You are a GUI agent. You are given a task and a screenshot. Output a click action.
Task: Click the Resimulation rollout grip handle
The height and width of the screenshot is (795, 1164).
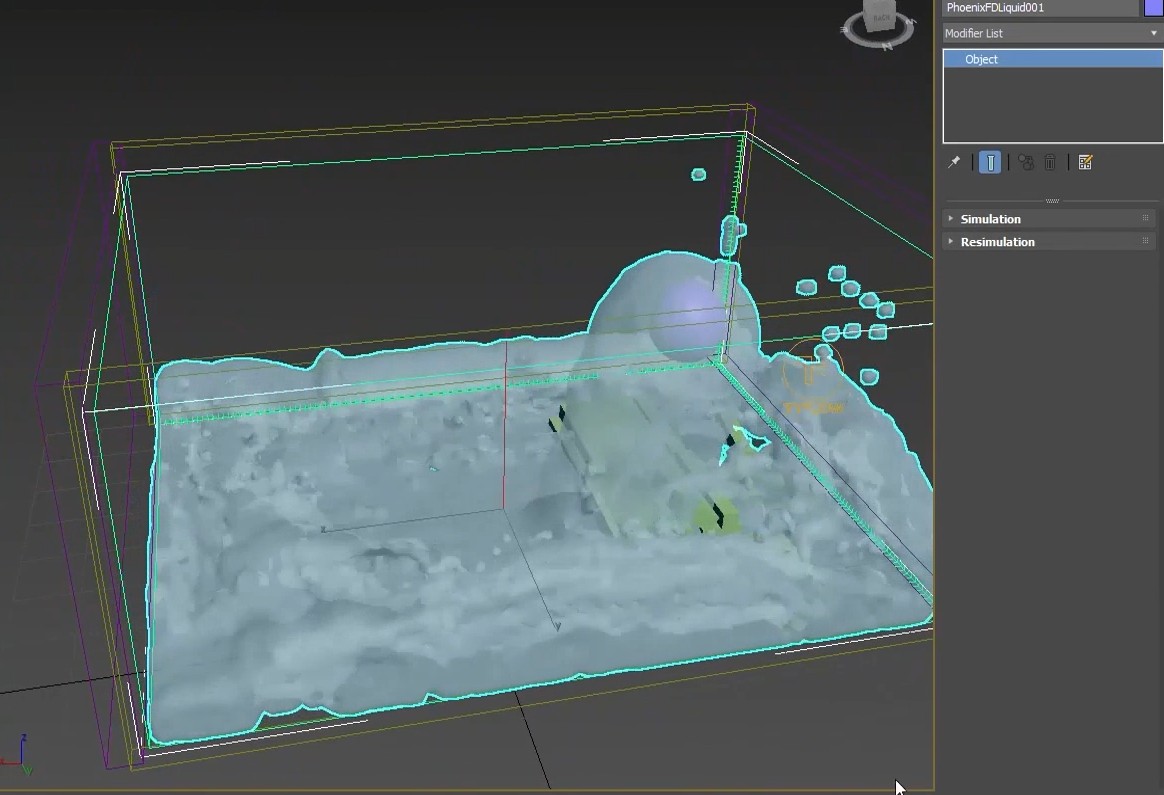(1146, 242)
